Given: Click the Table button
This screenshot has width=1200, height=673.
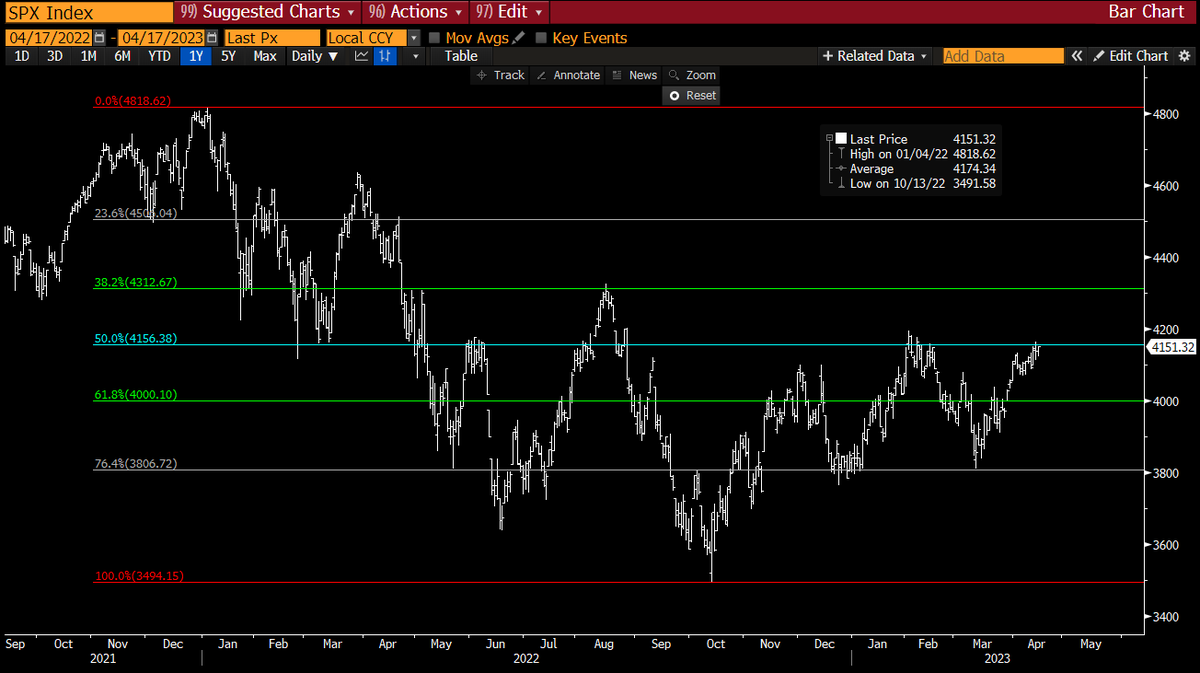Looking at the screenshot, I should [x=460, y=56].
